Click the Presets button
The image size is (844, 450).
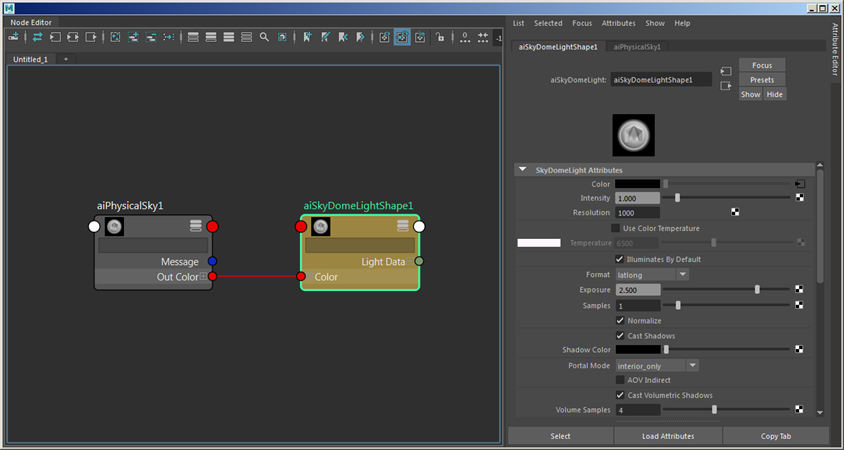pos(762,79)
